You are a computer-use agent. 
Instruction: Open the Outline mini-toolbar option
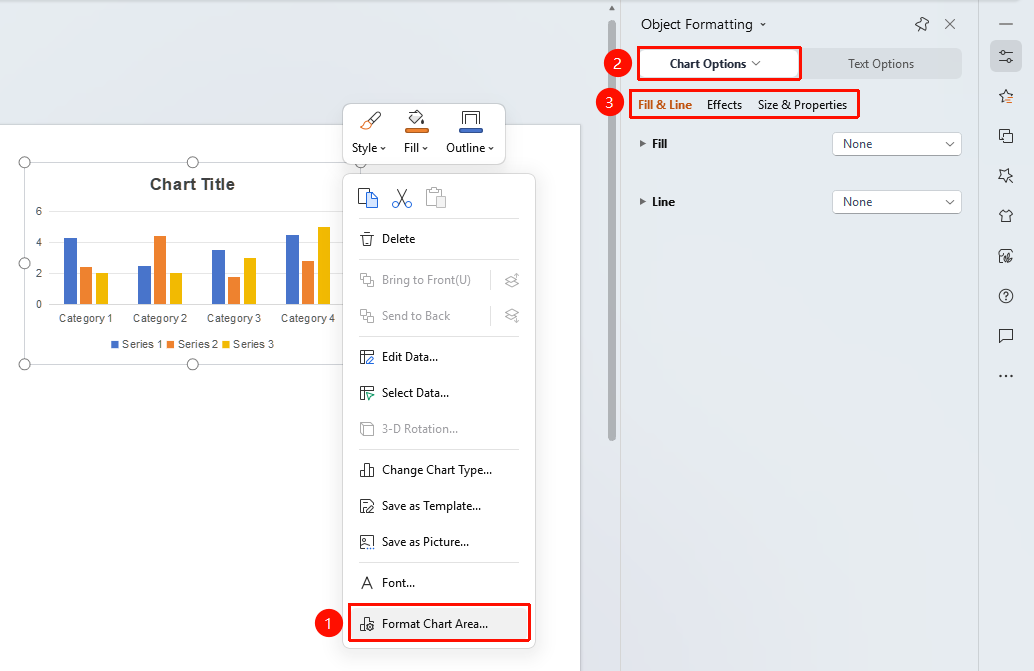click(x=470, y=132)
